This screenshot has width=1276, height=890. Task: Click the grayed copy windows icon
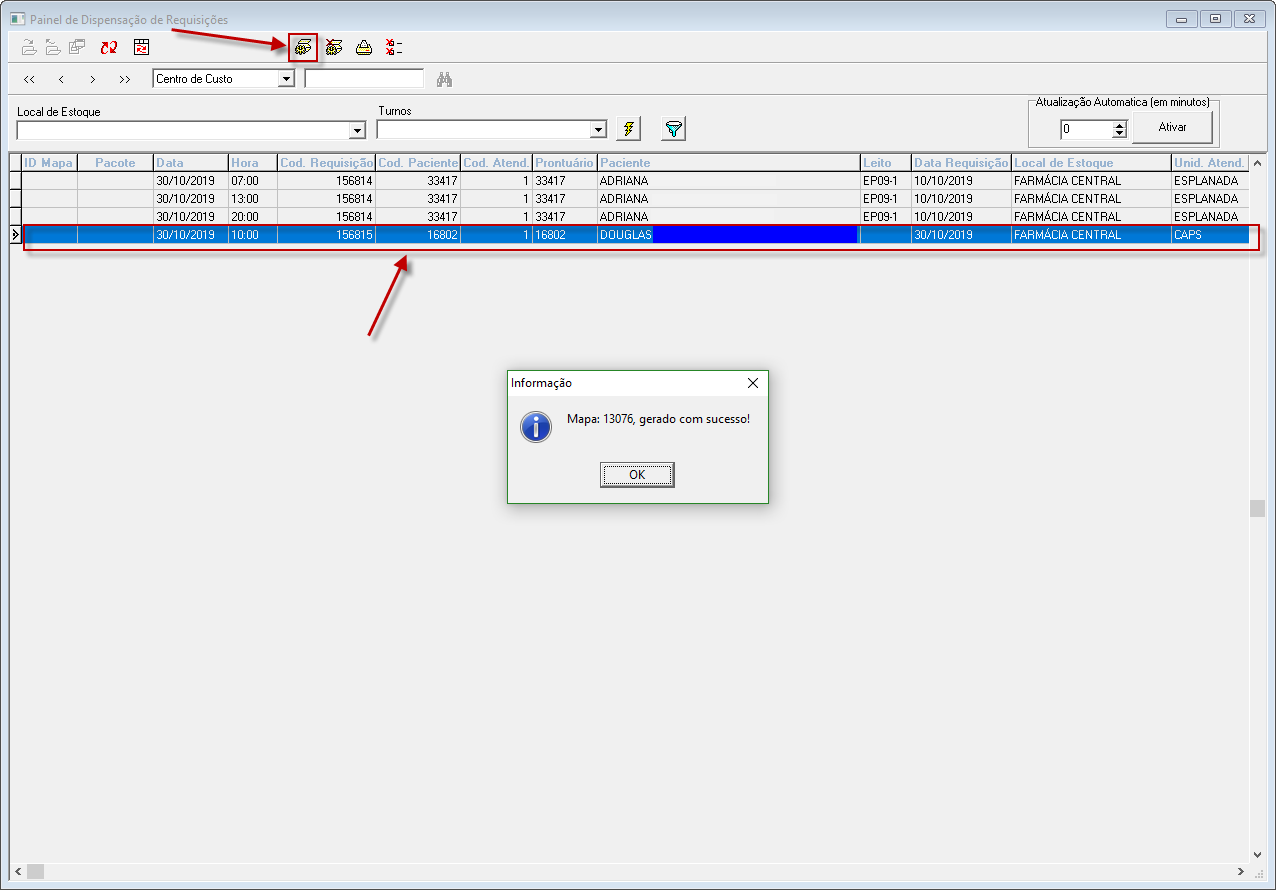coord(77,47)
